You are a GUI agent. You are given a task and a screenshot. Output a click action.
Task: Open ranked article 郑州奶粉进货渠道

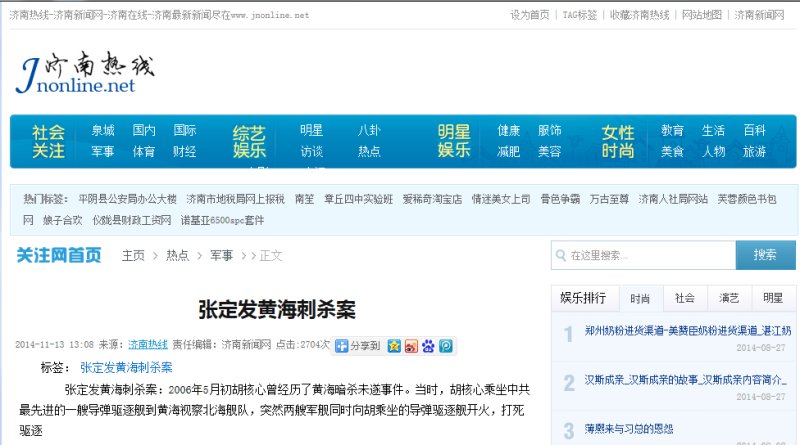(x=688, y=331)
